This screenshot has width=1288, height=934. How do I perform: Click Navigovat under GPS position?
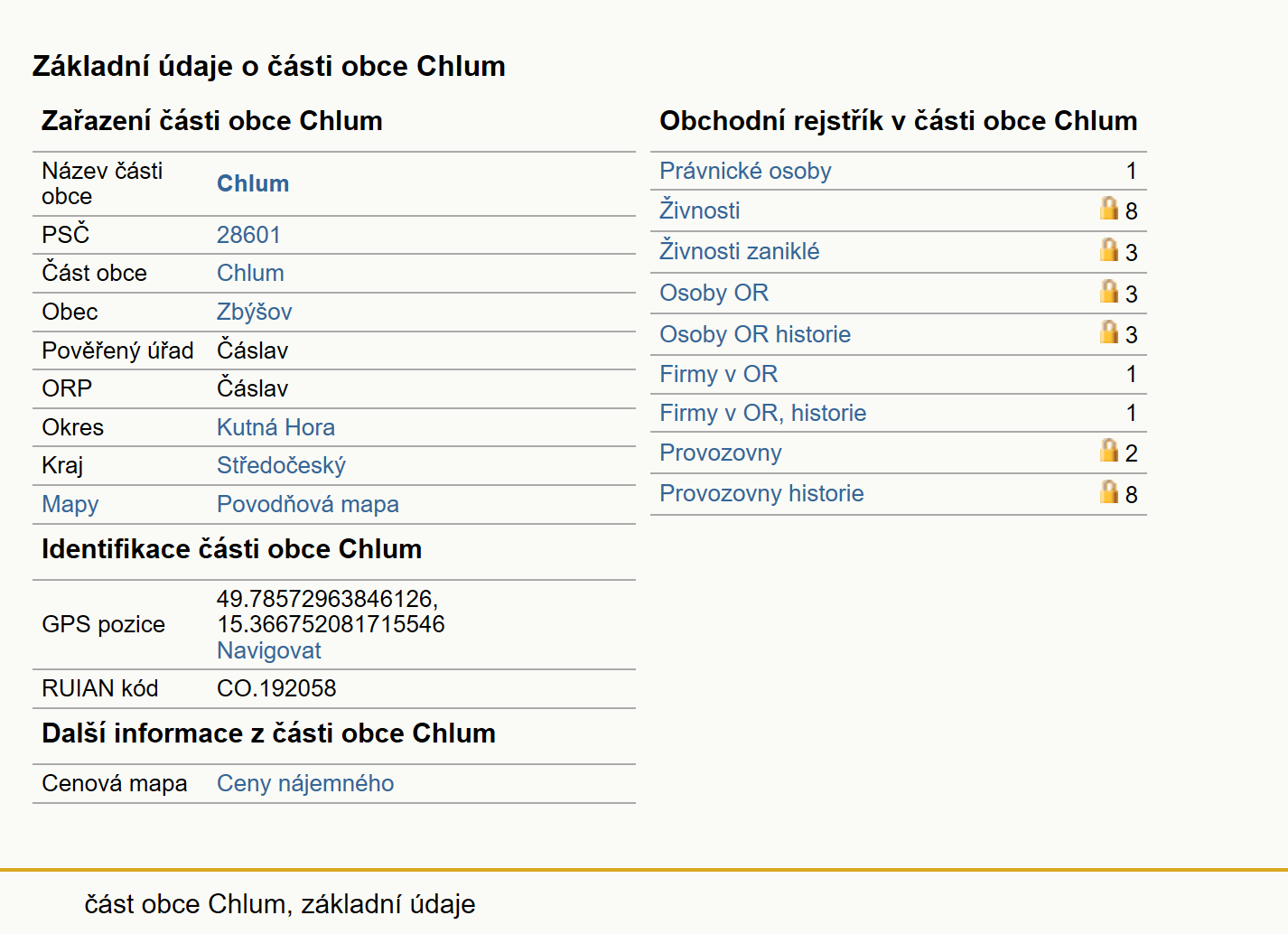tap(268, 650)
